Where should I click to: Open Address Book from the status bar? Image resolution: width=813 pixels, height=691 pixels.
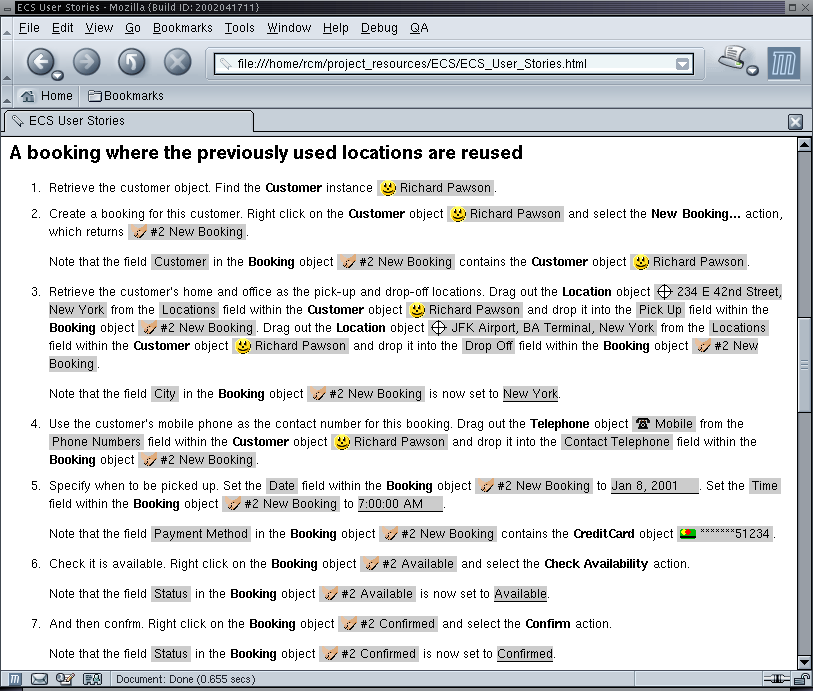click(92, 680)
